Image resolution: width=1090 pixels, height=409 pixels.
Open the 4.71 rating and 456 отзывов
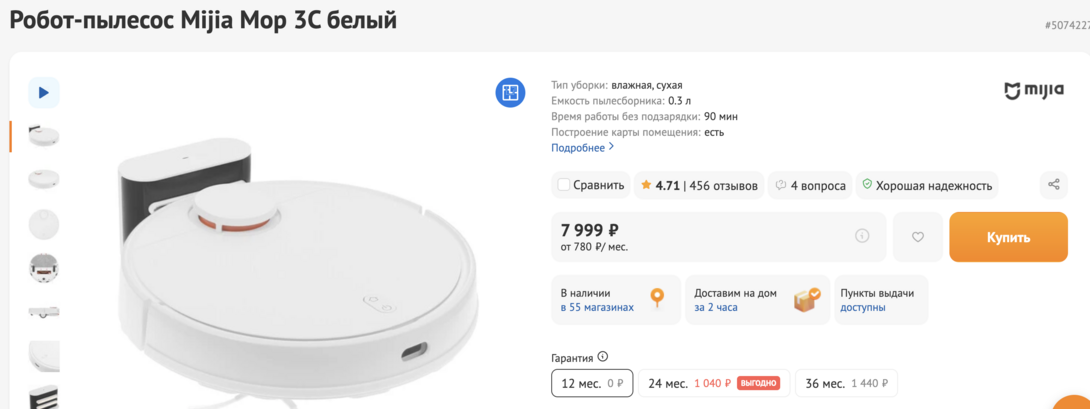(x=698, y=185)
